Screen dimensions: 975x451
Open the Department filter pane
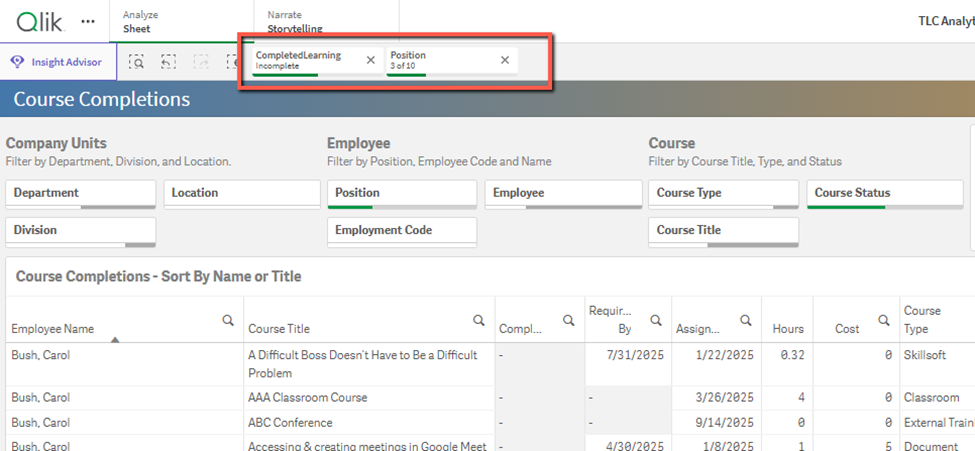click(x=81, y=193)
